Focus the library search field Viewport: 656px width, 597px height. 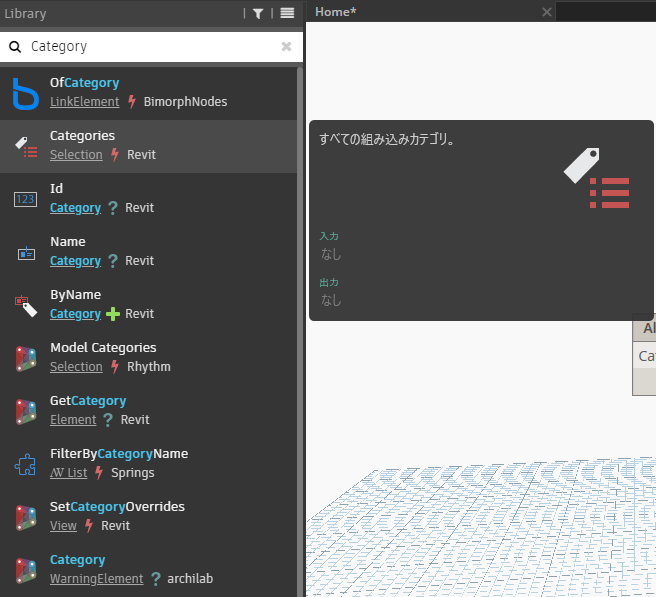(151, 46)
